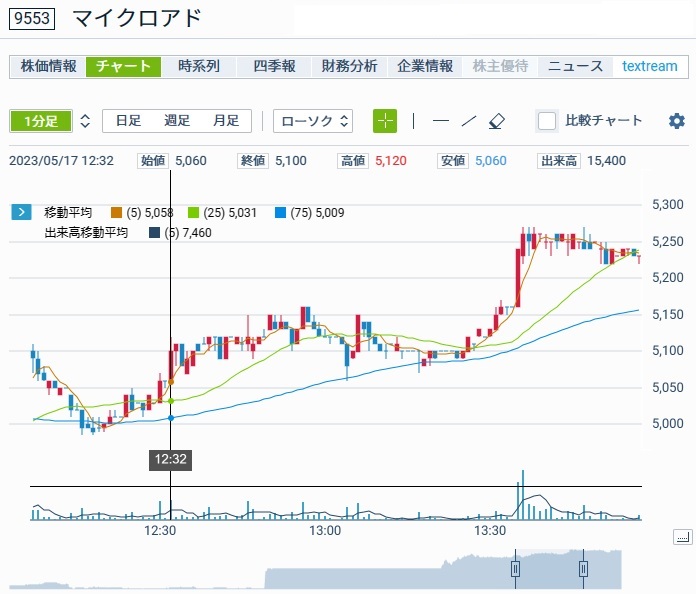Click the eraser tool icon
The image size is (696, 594).
coord(497,121)
